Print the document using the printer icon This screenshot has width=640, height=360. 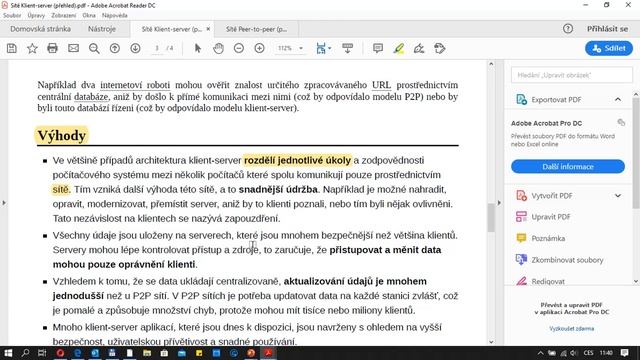52,48
